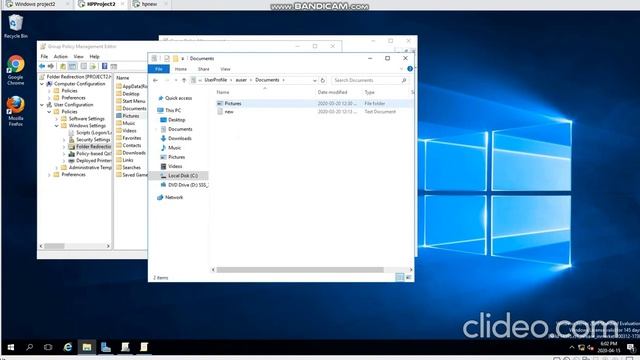640x360 pixels.
Task: Open Action menu in Group Policy Editor
Action: [x=60, y=56]
